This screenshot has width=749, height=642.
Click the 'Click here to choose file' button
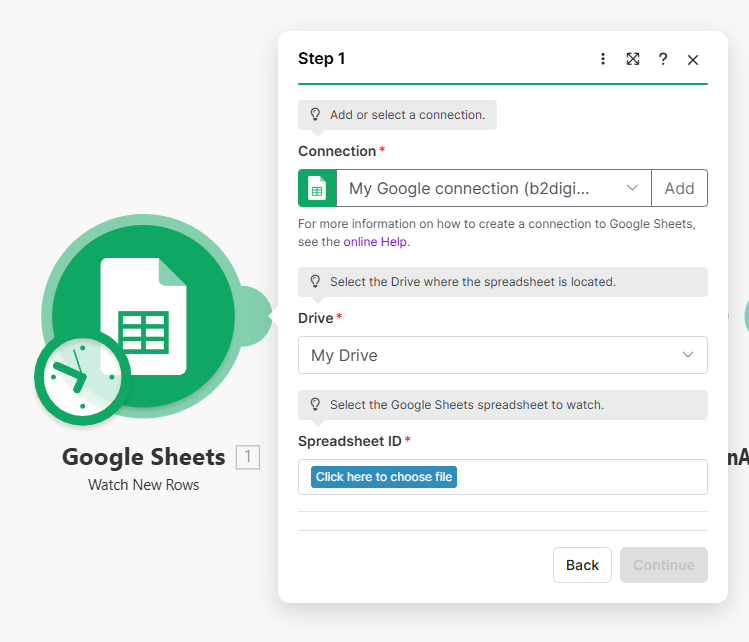point(384,477)
